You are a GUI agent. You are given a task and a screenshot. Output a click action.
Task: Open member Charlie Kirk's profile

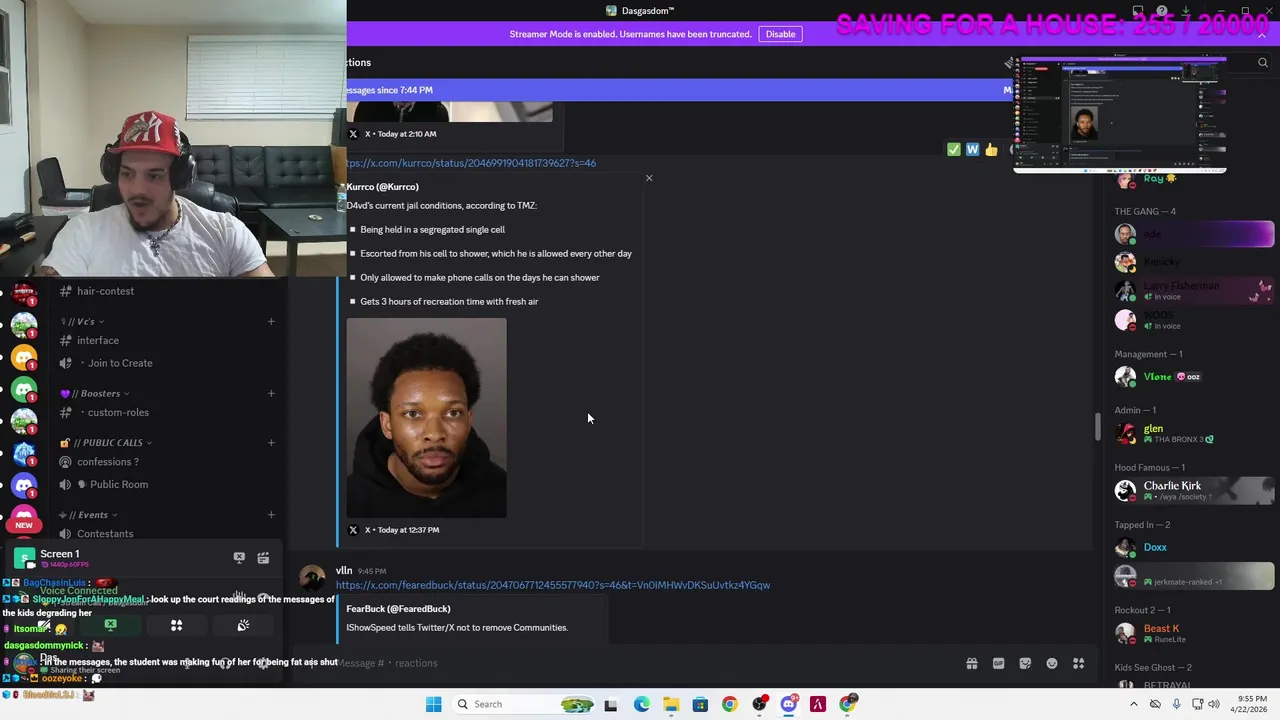coord(1195,490)
